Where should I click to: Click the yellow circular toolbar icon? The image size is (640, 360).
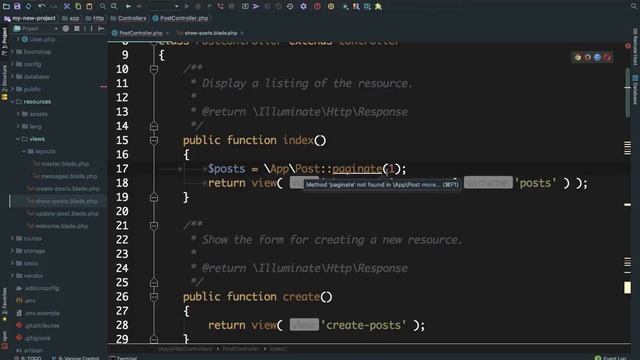331,6
